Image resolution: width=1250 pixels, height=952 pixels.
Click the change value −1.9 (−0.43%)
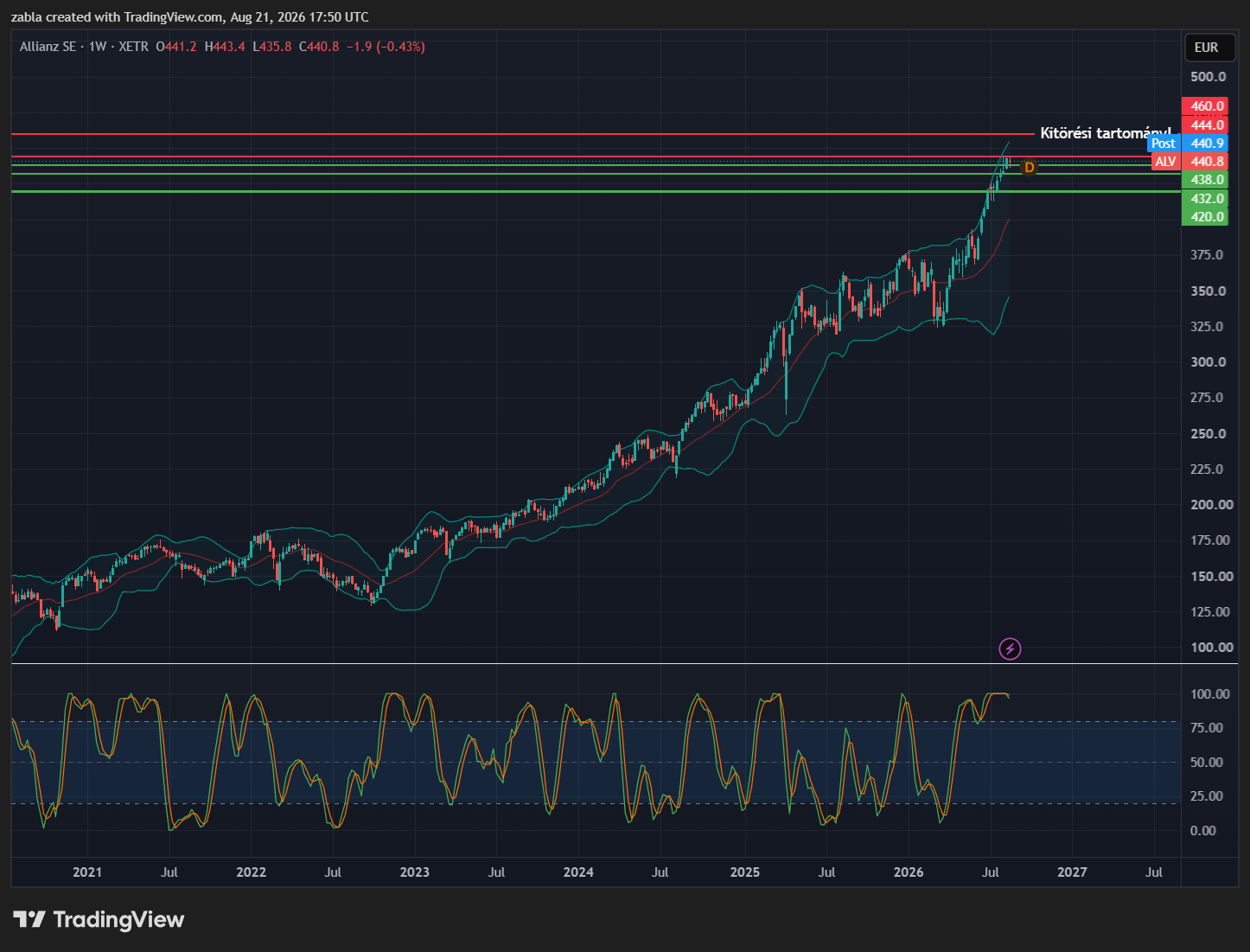coord(386,47)
